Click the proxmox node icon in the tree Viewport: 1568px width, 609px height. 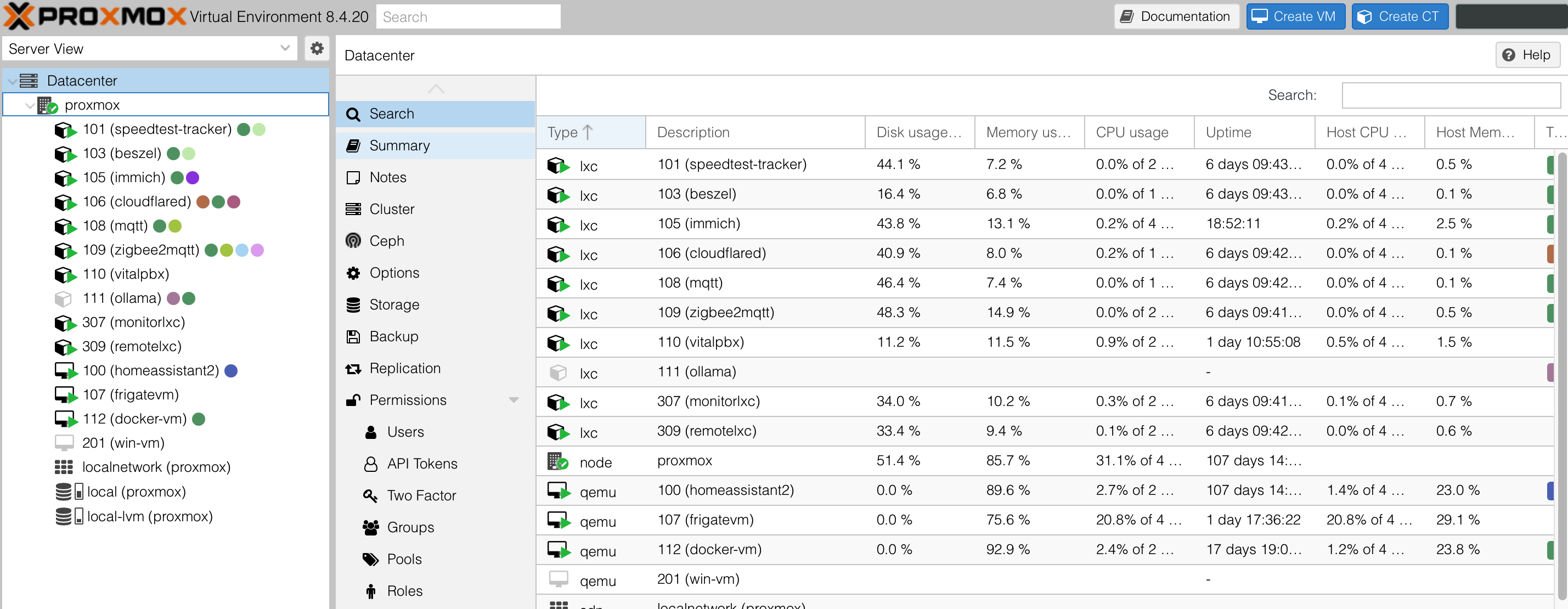tap(48, 105)
